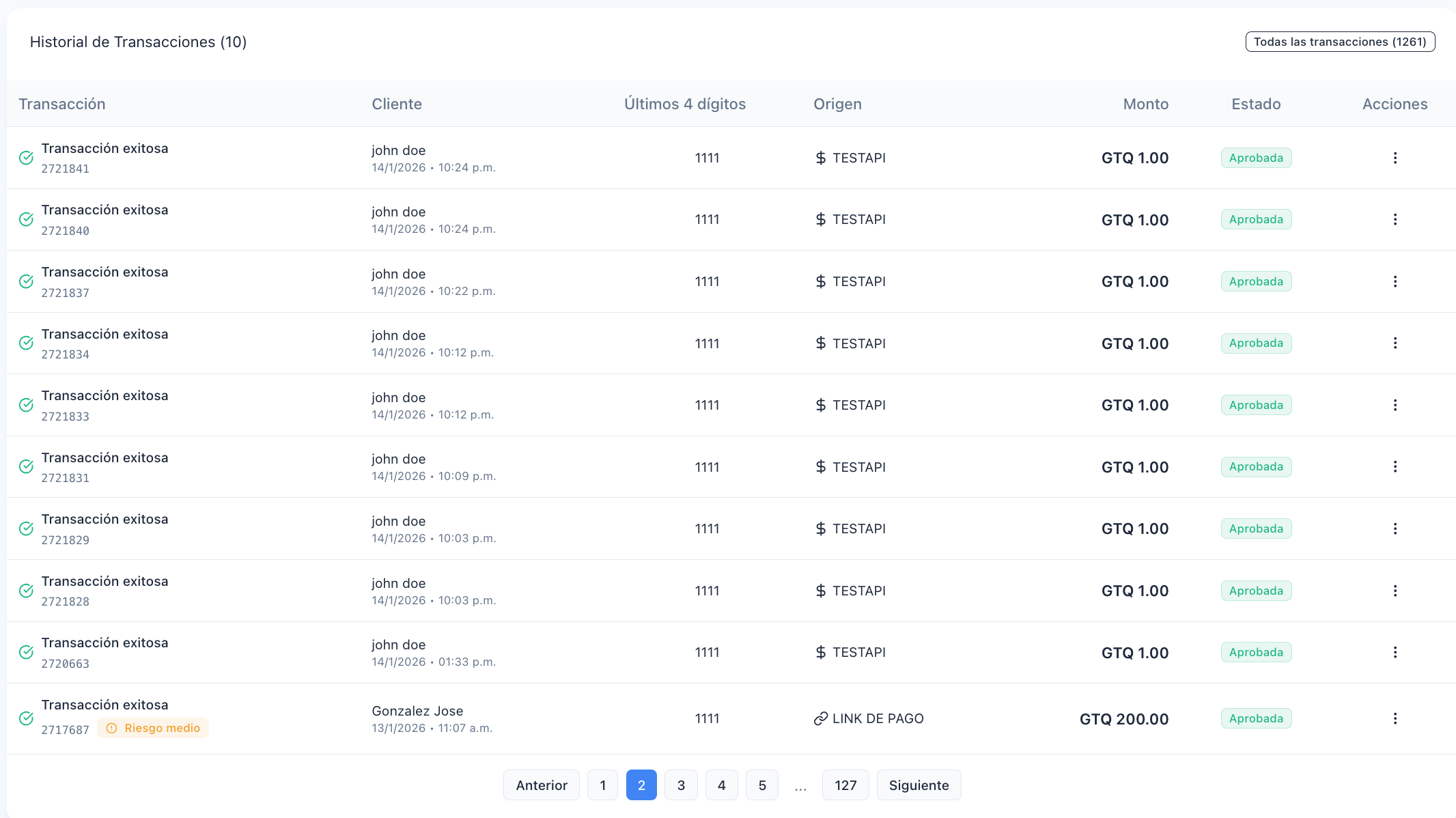Click link icon beside LINK DE PAGO

pyautogui.click(x=820, y=718)
